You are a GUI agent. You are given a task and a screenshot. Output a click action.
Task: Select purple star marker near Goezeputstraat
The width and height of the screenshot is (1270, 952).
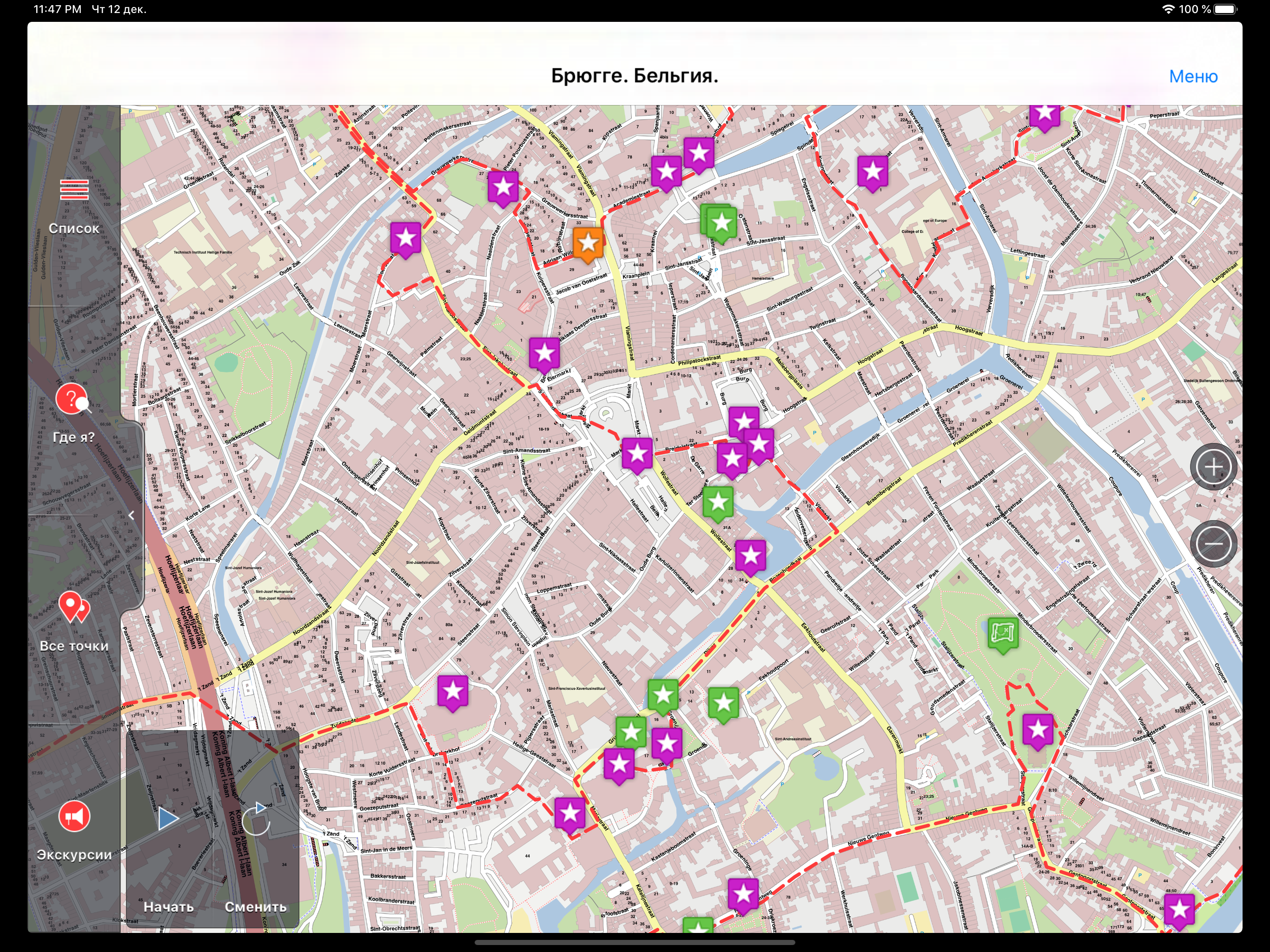(569, 815)
